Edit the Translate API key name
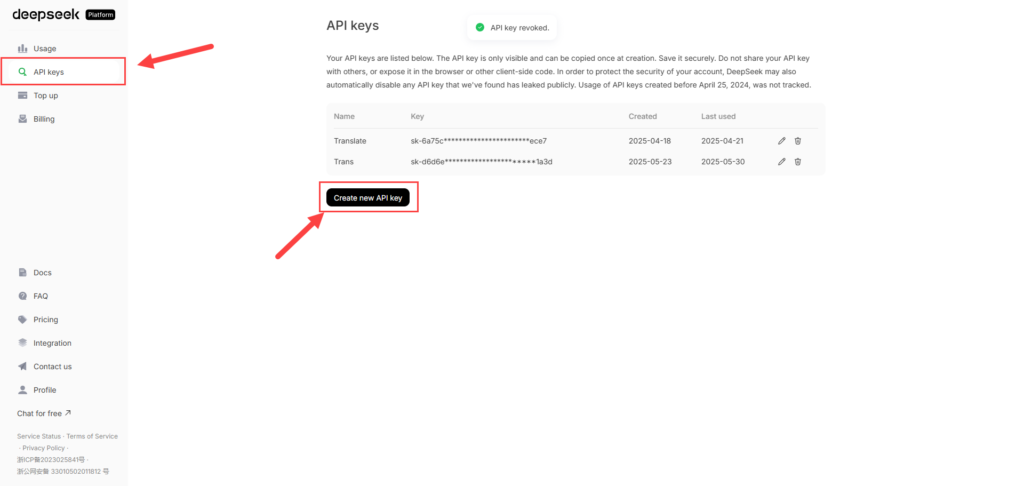This screenshot has height=486, width=1024. click(x=782, y=141)
